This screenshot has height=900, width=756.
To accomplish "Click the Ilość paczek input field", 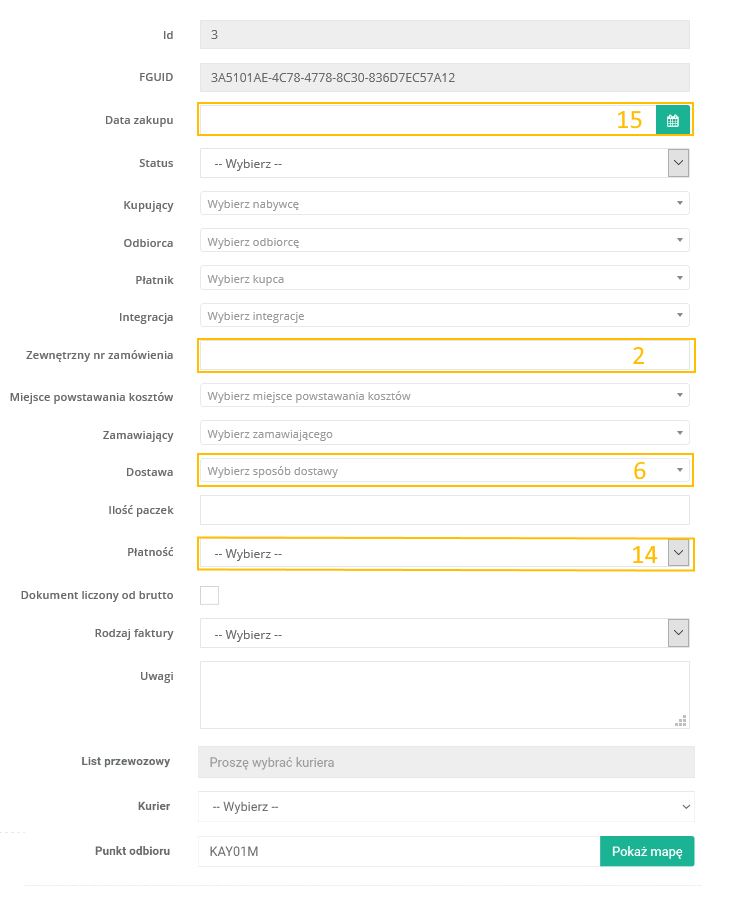I will pyautogui.click(x=445, y=510).
